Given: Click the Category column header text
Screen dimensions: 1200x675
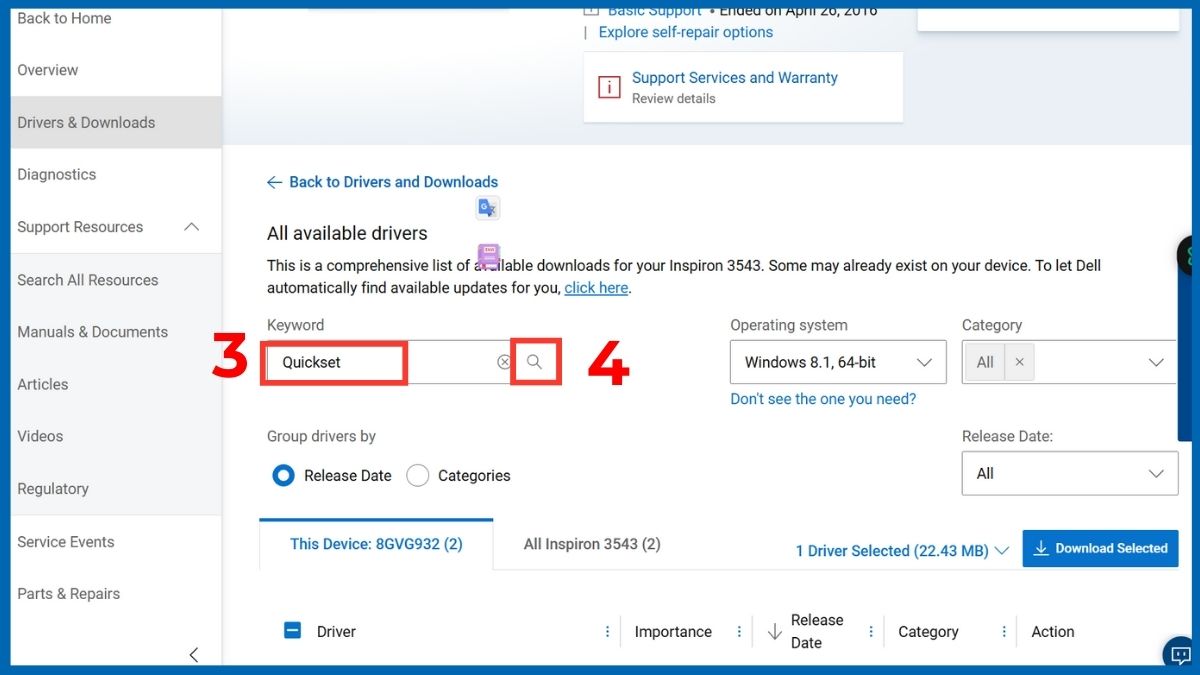Looking at the screenshot, I should point(928,632).
